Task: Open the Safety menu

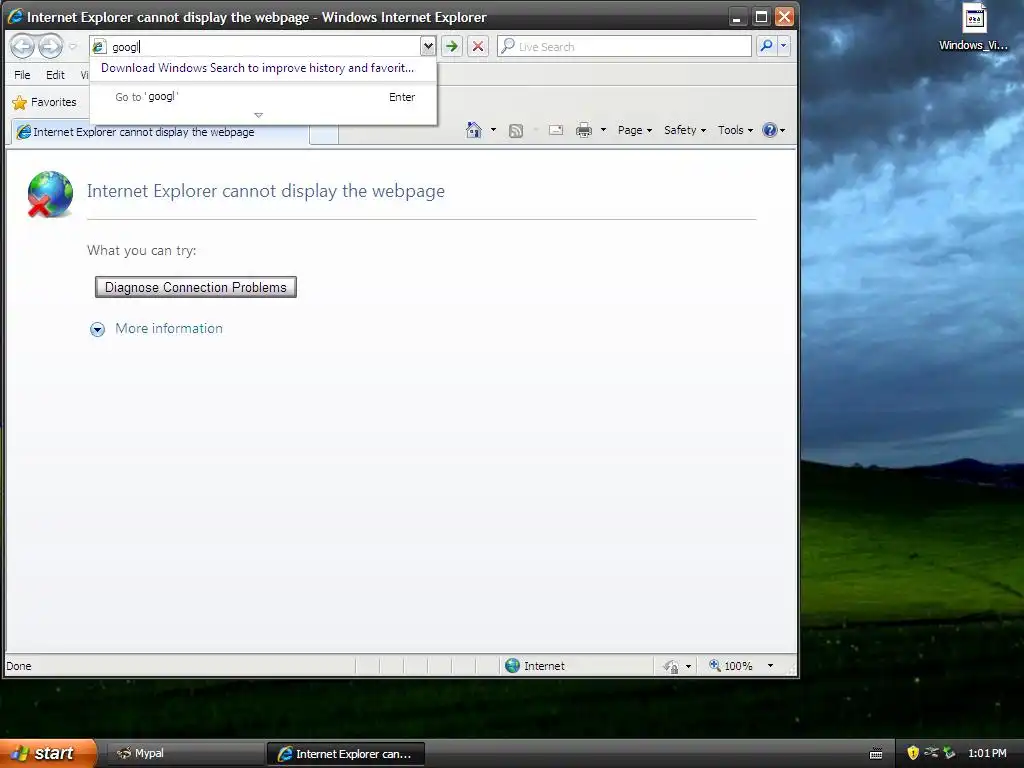Action: 685,130
